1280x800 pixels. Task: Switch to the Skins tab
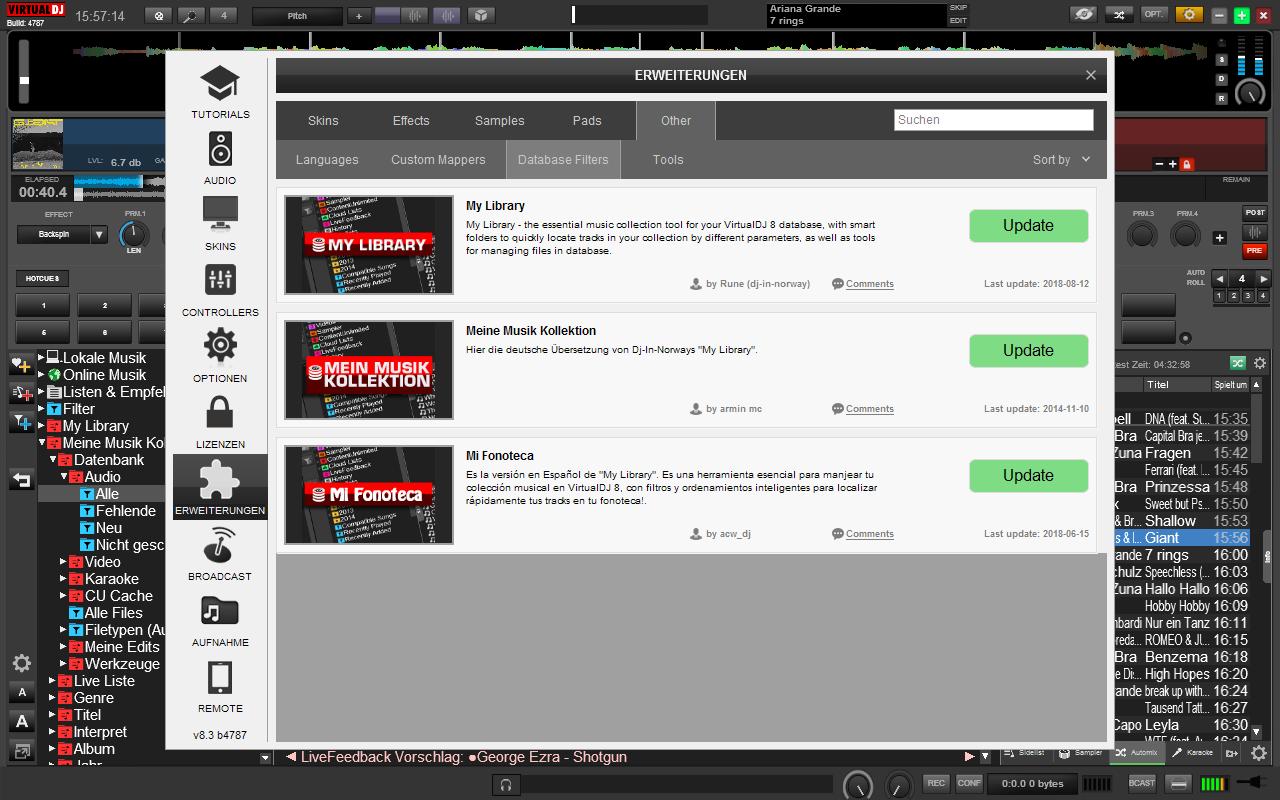323,121
